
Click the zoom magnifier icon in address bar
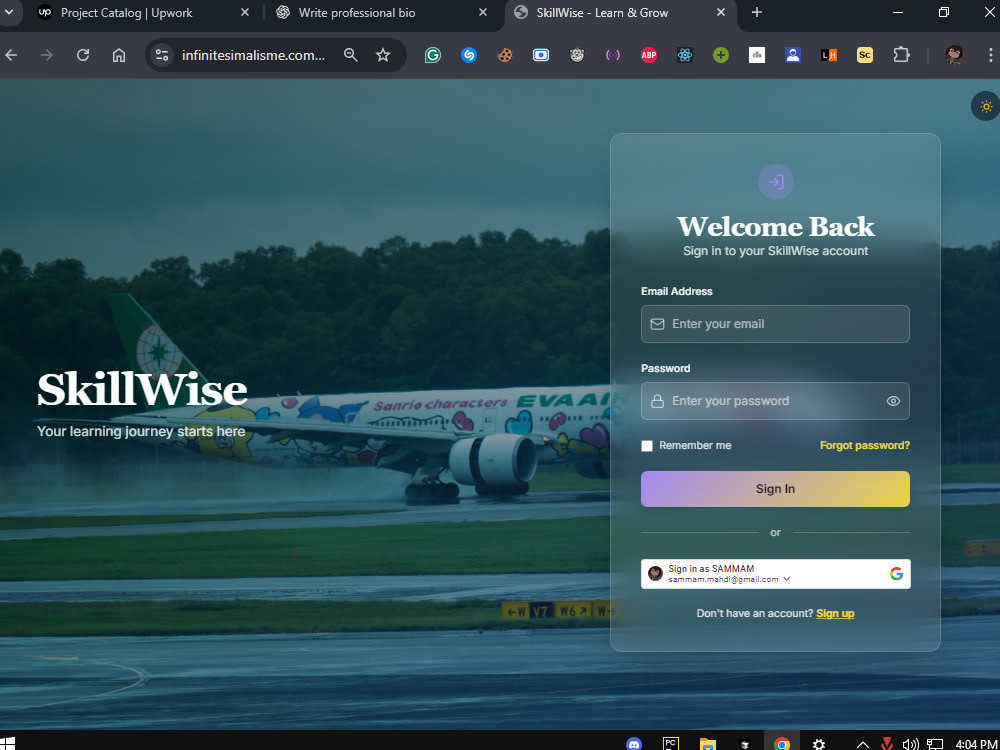click(x=351, y=55)
